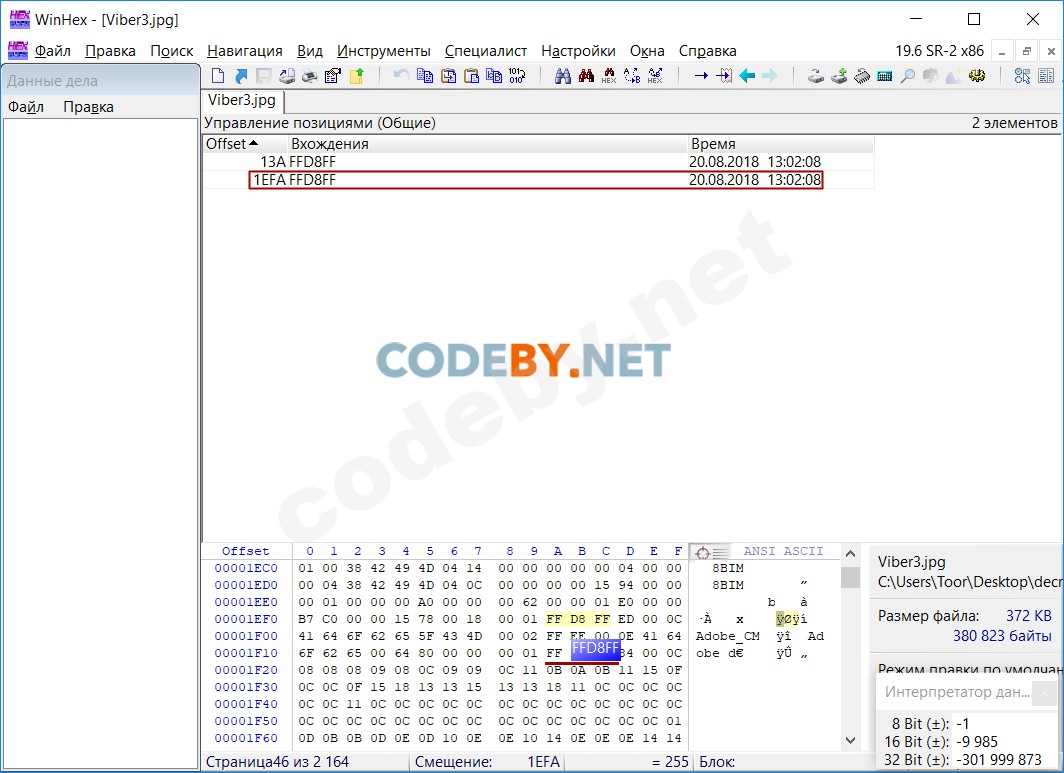
Task: Click the 32 Bit value -301 999 873
Action: (998, 759)
